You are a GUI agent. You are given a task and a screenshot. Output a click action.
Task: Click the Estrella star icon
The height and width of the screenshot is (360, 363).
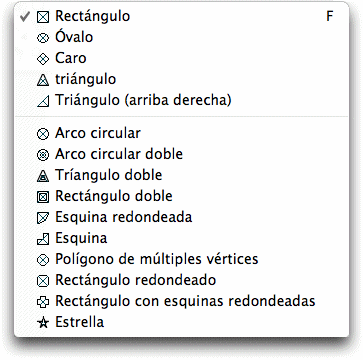click(x=43, y=323)
